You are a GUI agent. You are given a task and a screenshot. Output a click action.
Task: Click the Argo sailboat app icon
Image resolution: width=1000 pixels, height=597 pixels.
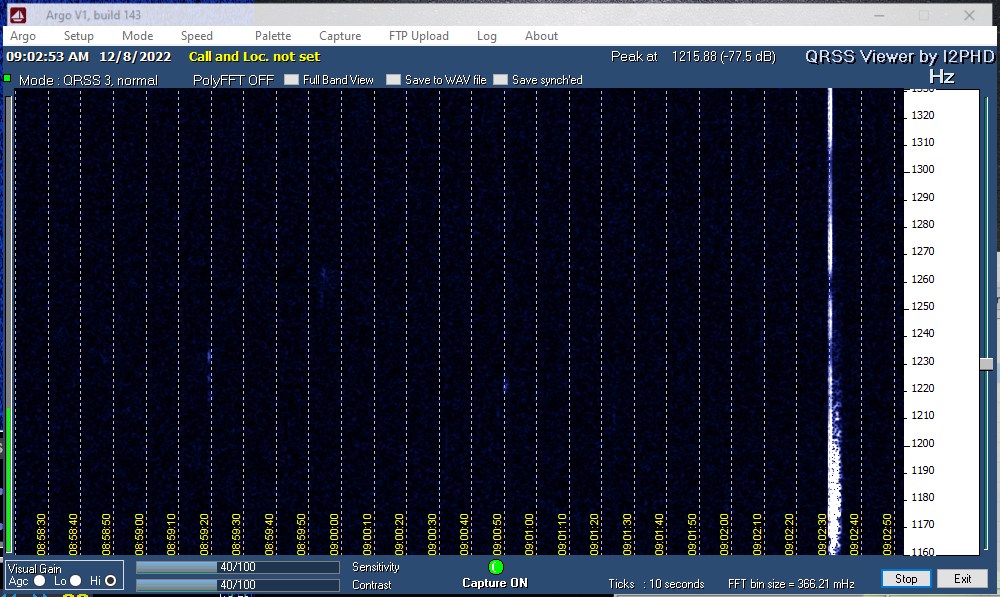tap(18, 15)
